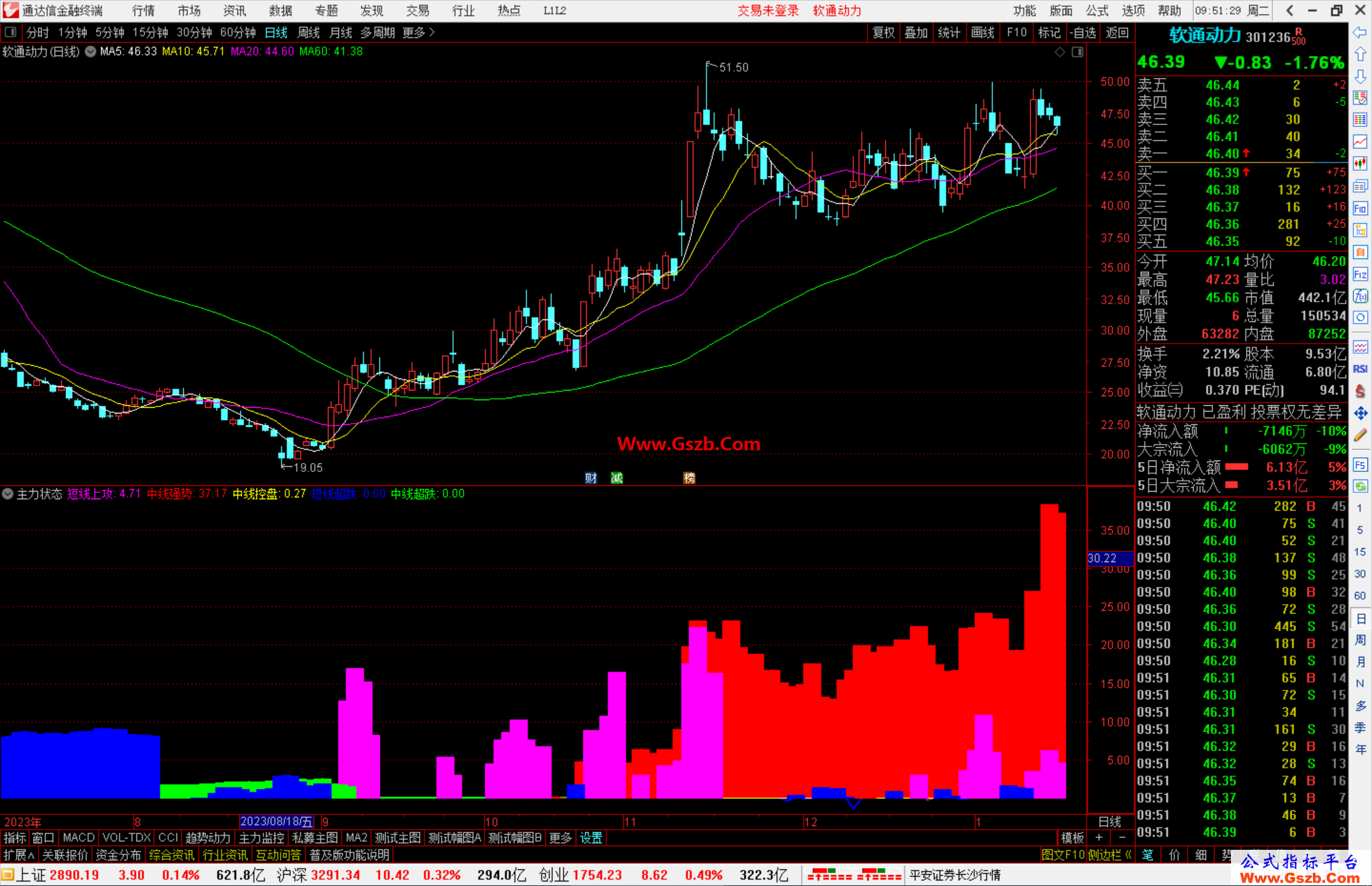Image resolution: width=1372 pixels, height=886 pixels.
Task: Select the pencil drawing tool icon
Action: 1360,436
